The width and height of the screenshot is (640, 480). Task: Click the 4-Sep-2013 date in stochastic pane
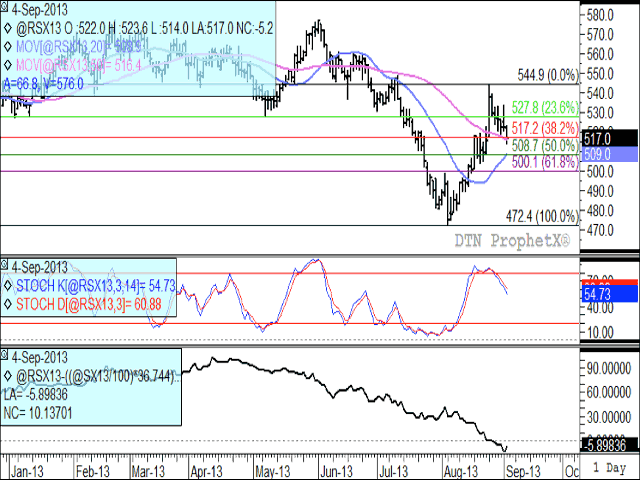coord(40,268)
